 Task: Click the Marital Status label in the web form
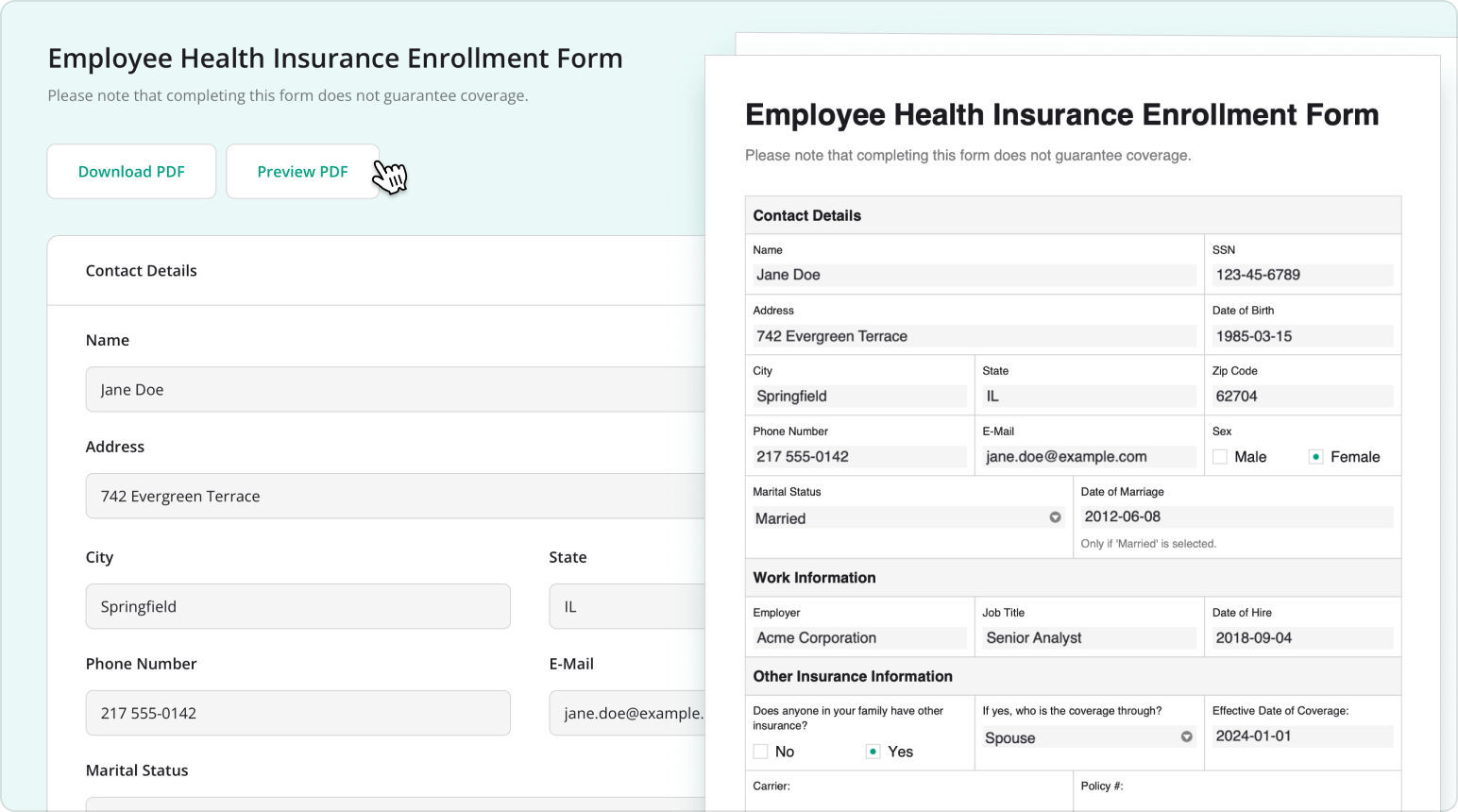tap(137, 770)
